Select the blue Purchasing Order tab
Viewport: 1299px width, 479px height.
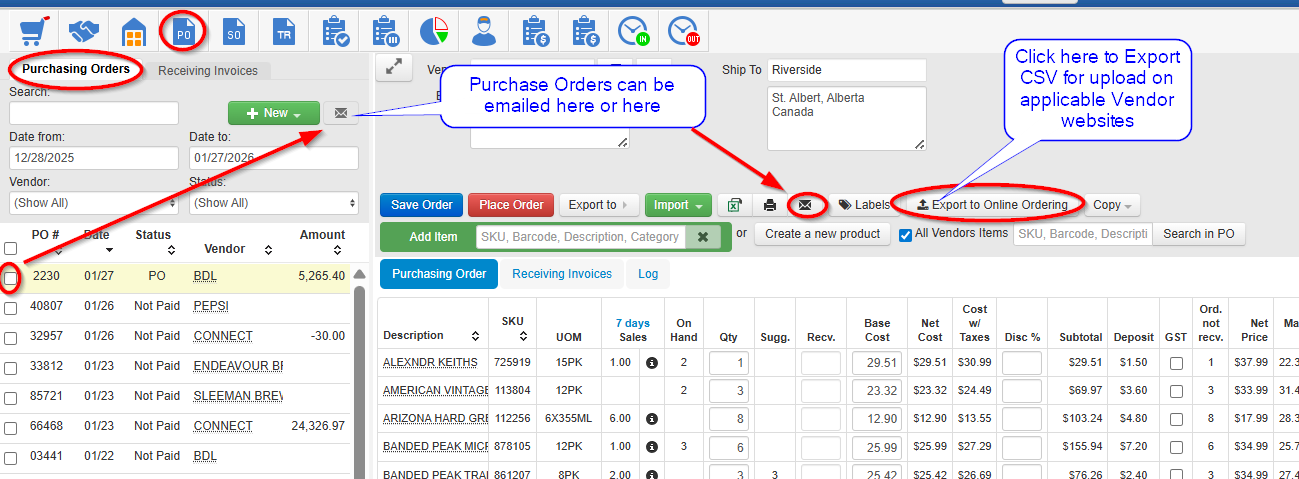point(439,274)
